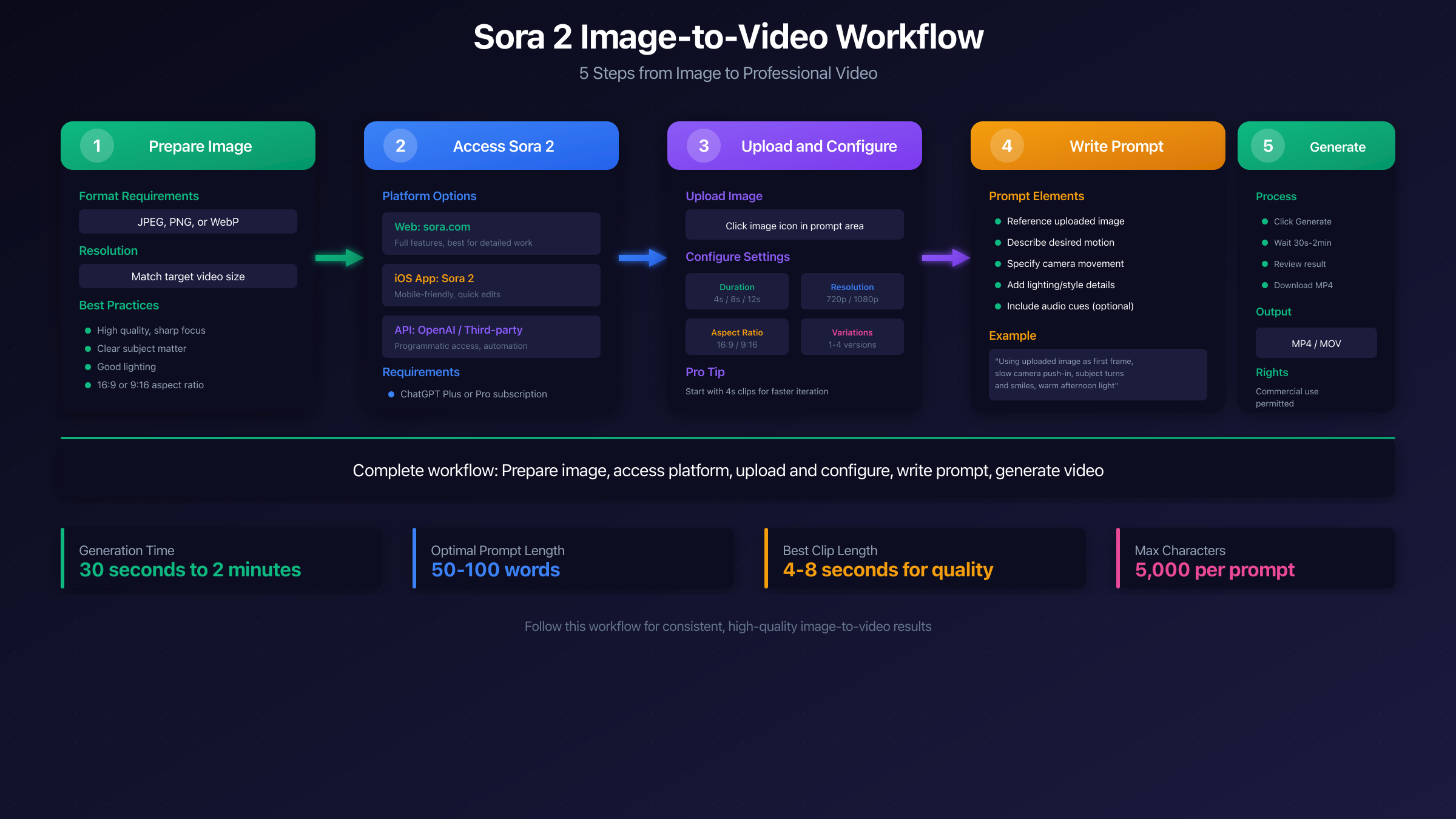Toggle 'Include audio cues (optional)' item
Image resolution: width=1456 pixels, height=819 pixels.
click(x=1070, y=306)
